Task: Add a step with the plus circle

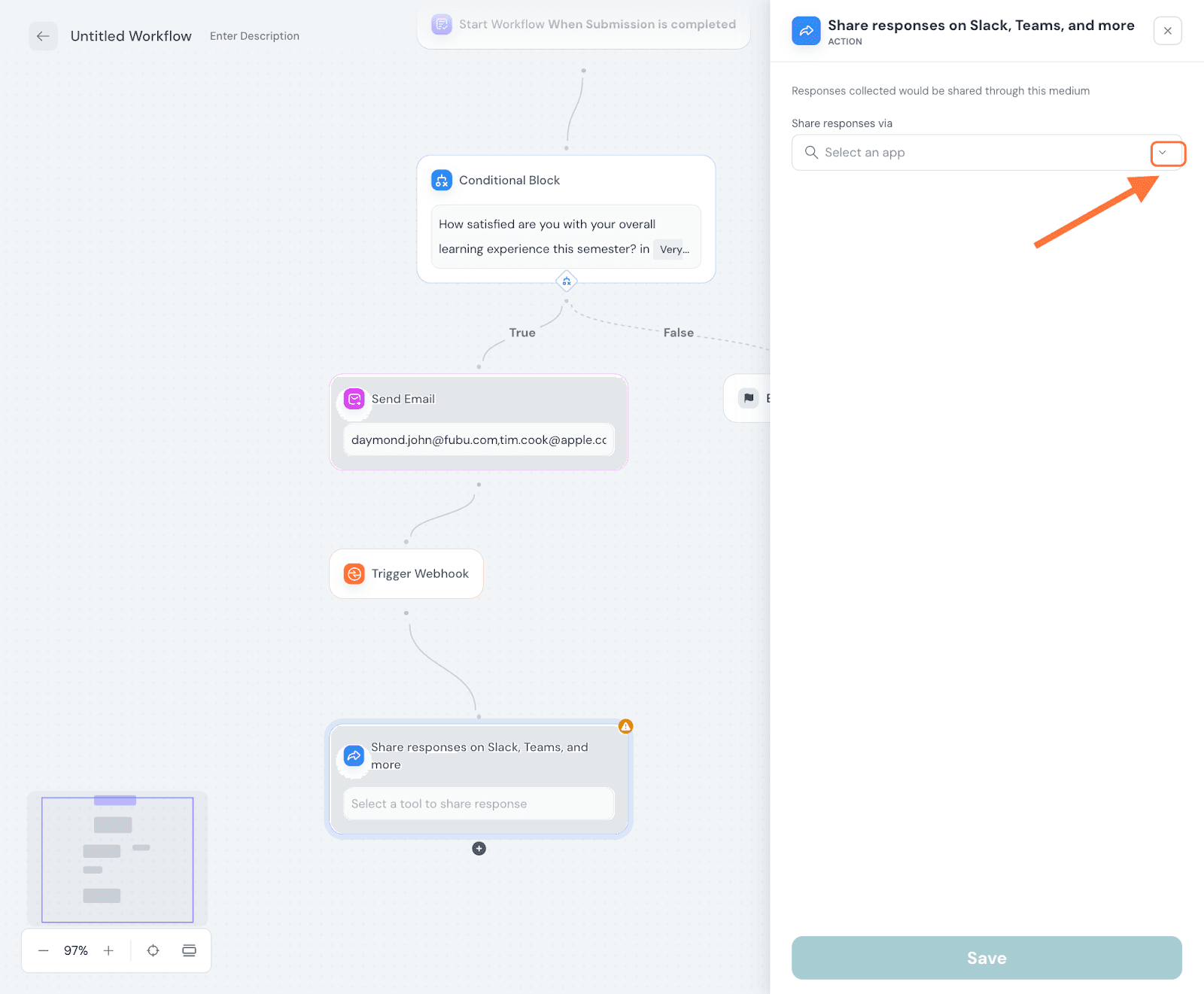Action: coord(479,849)
